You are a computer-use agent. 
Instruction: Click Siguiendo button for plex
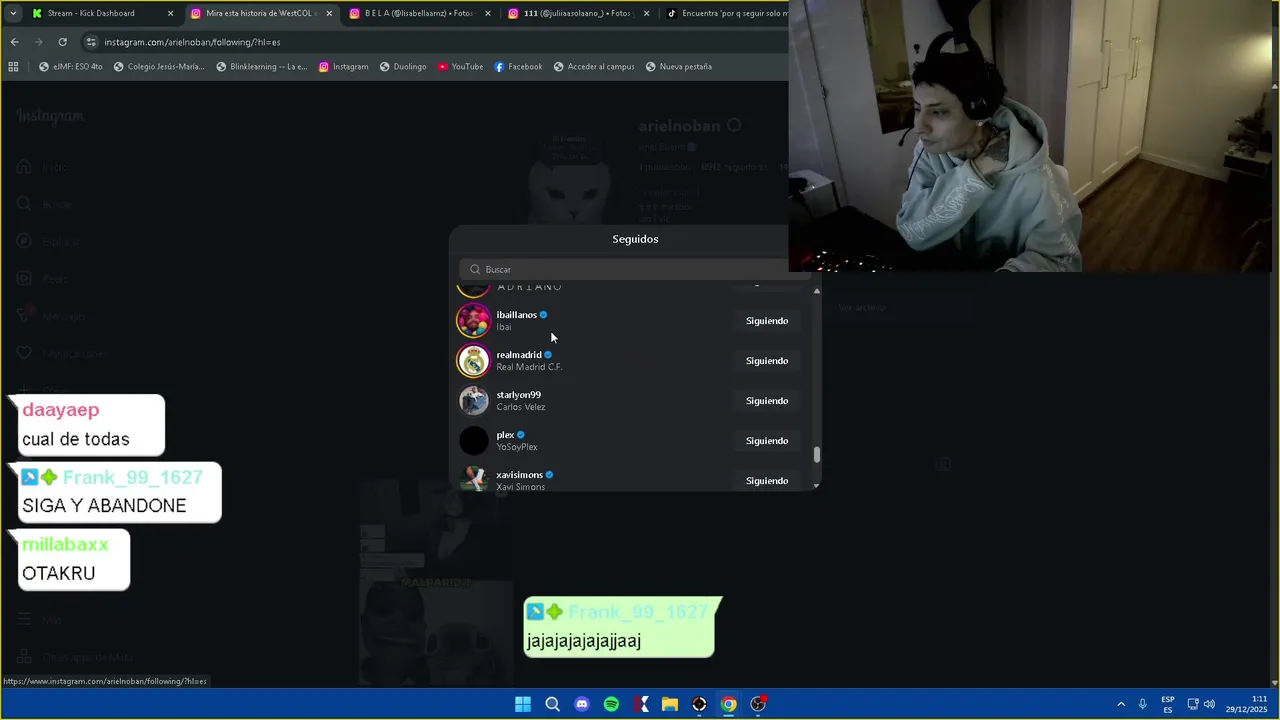pos(767,441)
